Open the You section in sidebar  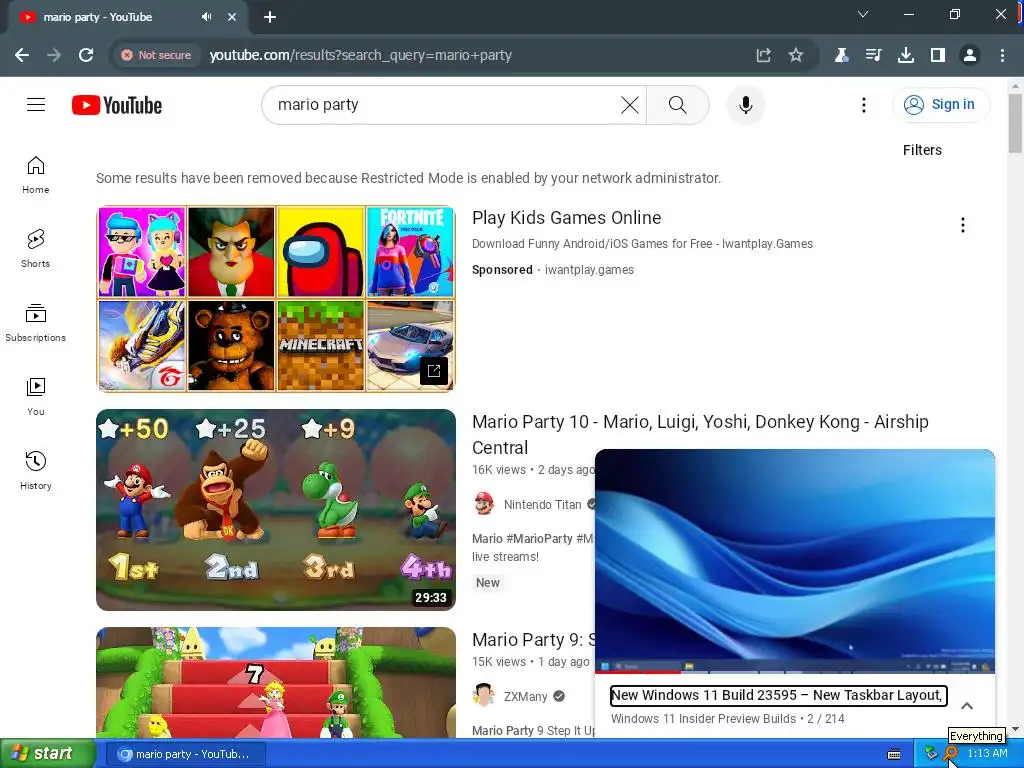(36, 396)
